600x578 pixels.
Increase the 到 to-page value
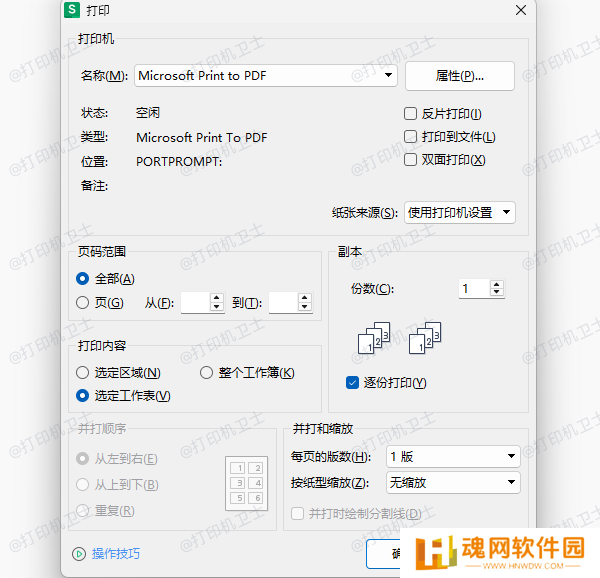tap(305, 298)
